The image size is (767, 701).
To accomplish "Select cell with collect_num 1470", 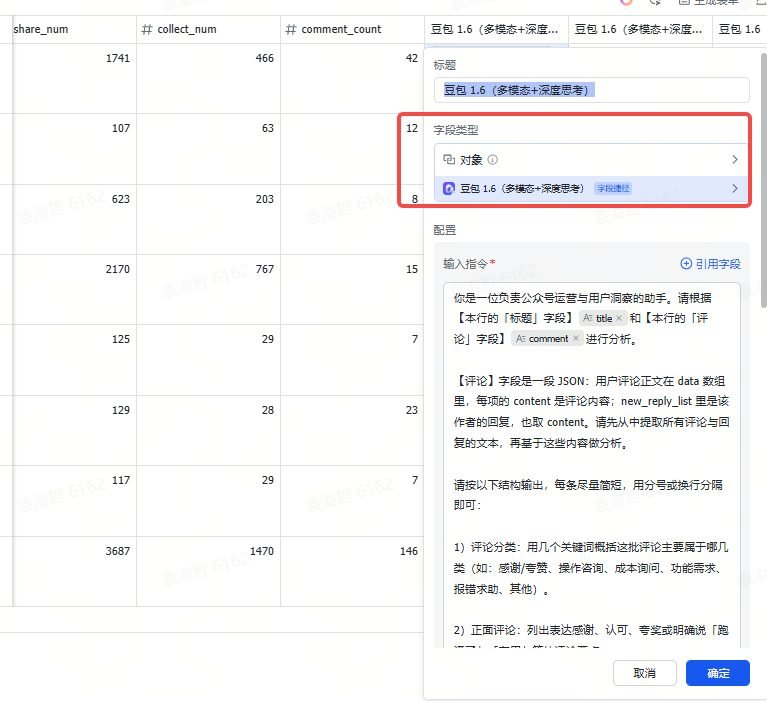I will tap(208, 571).
